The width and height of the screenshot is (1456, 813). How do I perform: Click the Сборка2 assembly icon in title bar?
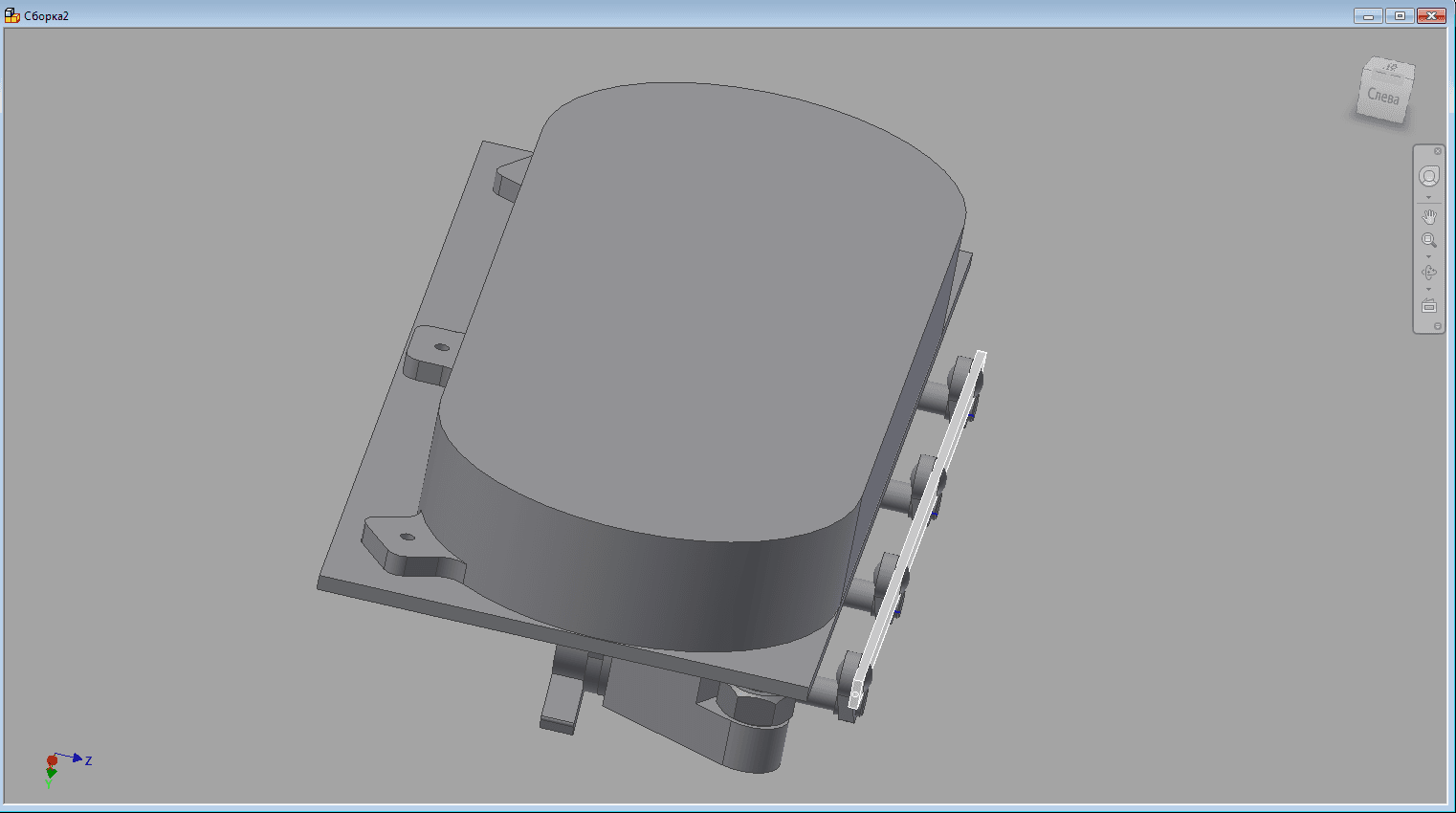click(12, 16)
